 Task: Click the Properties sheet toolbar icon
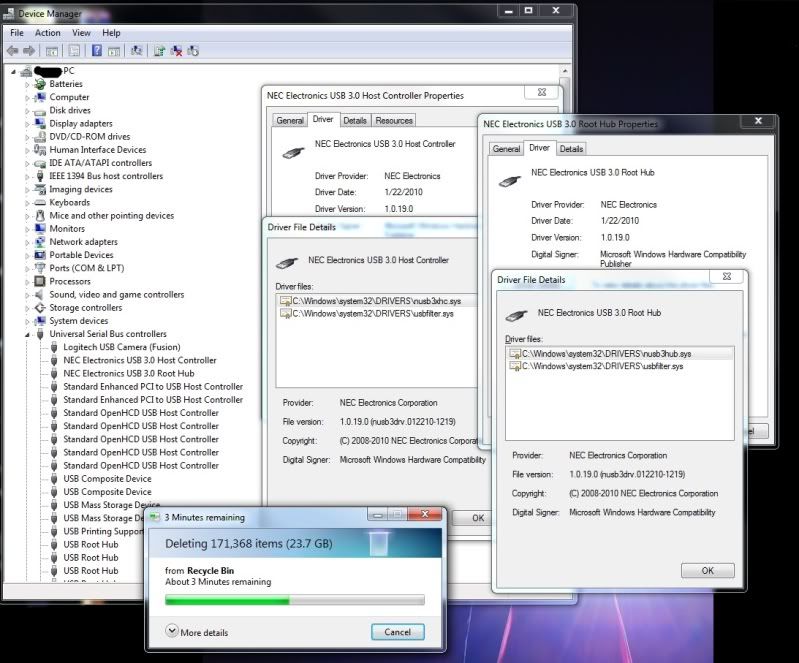click(74, 50)
